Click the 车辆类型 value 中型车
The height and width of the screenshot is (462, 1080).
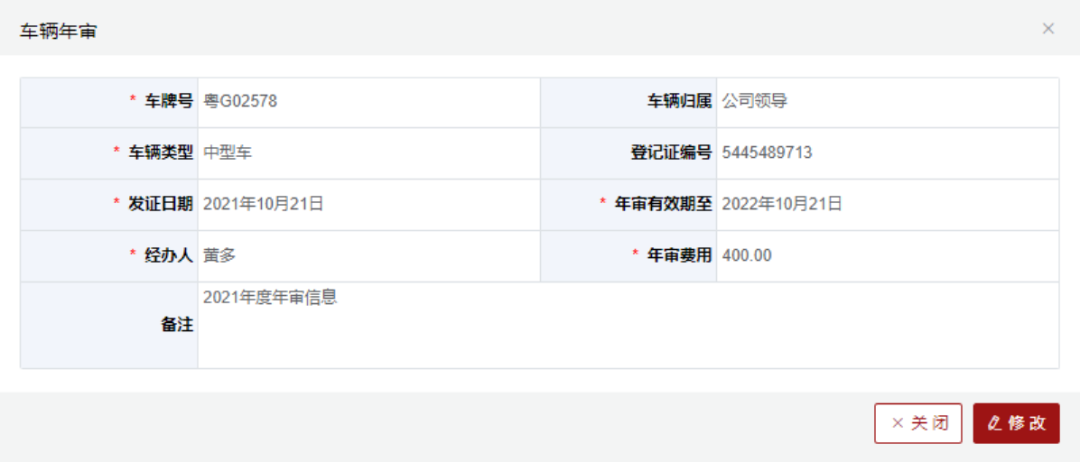pos(228,153)
